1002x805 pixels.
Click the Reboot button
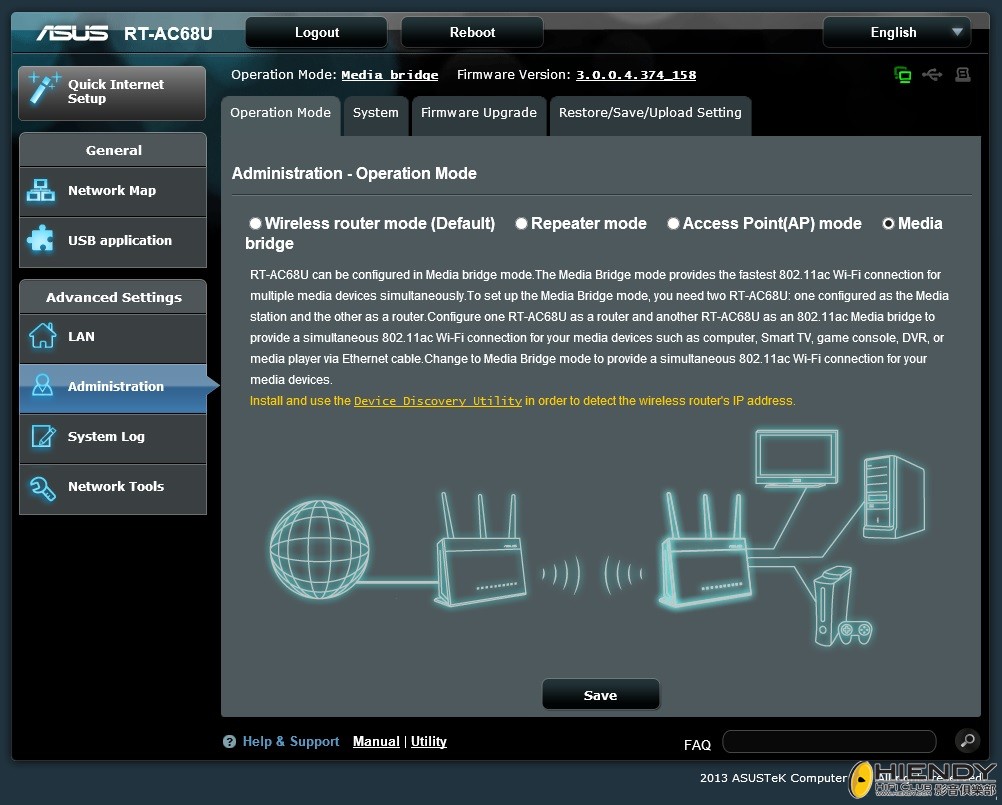(472, 33)
